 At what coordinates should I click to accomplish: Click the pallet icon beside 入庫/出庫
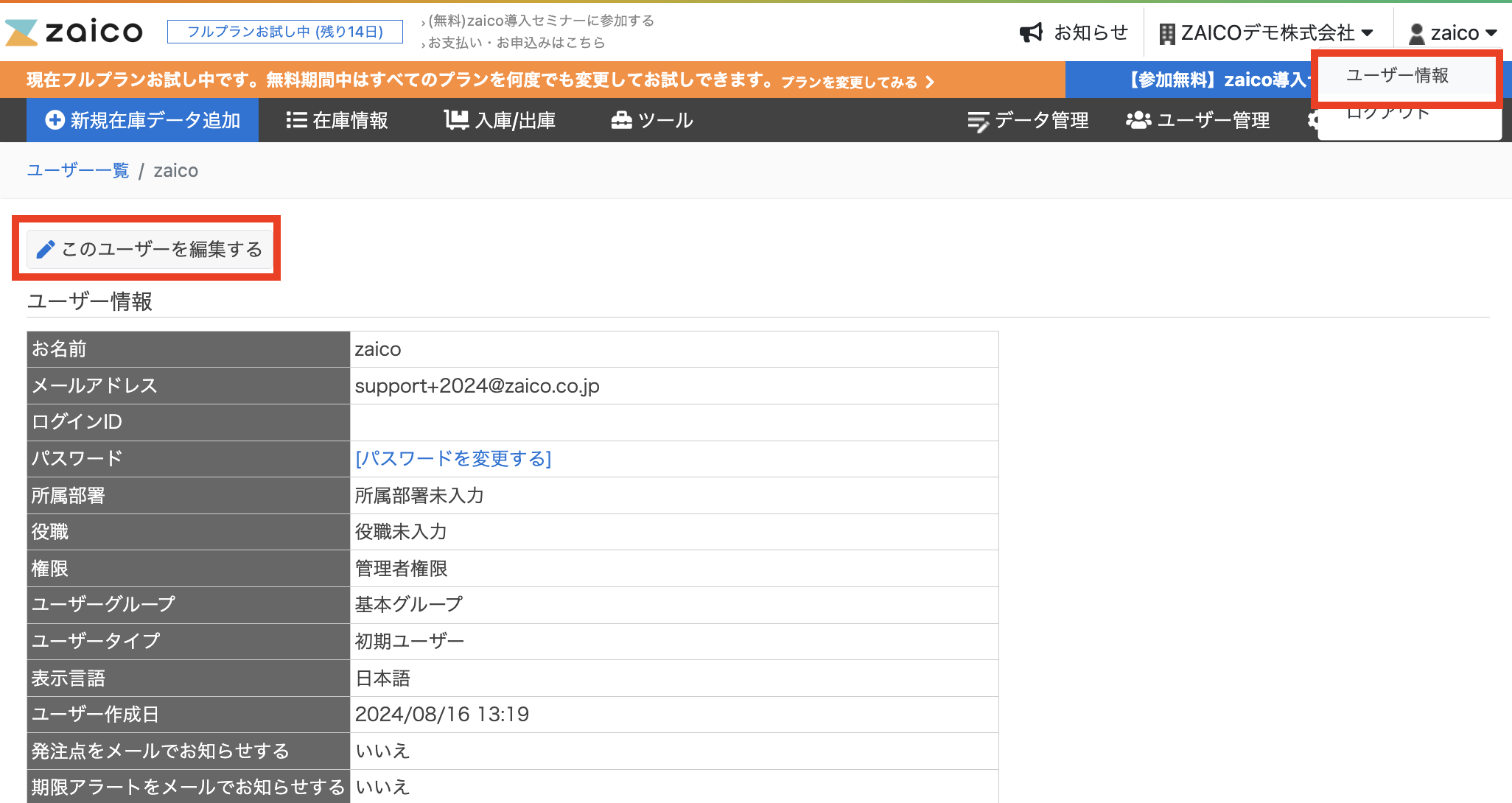pyautogui.click(x=457, y=119)
